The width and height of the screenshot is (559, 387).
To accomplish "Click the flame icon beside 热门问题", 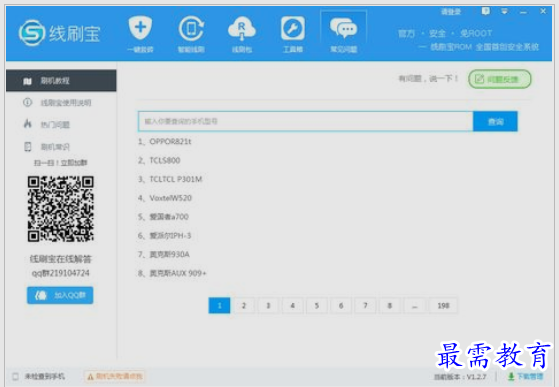I will [x=27, y=124].
